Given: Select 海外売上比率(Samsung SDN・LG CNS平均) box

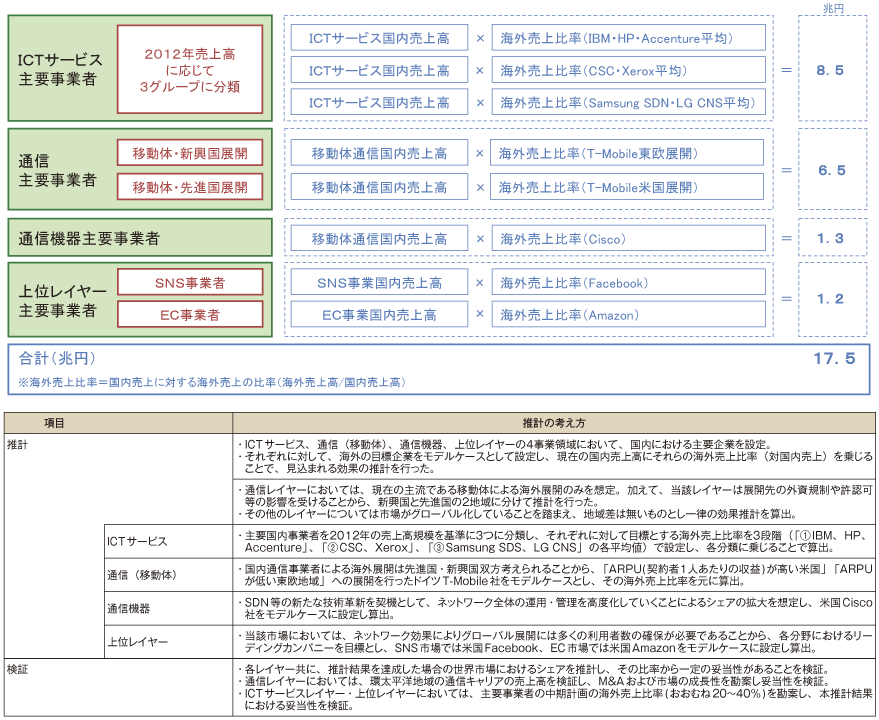Looking at the screenshot, I should (x=628, y=103).
